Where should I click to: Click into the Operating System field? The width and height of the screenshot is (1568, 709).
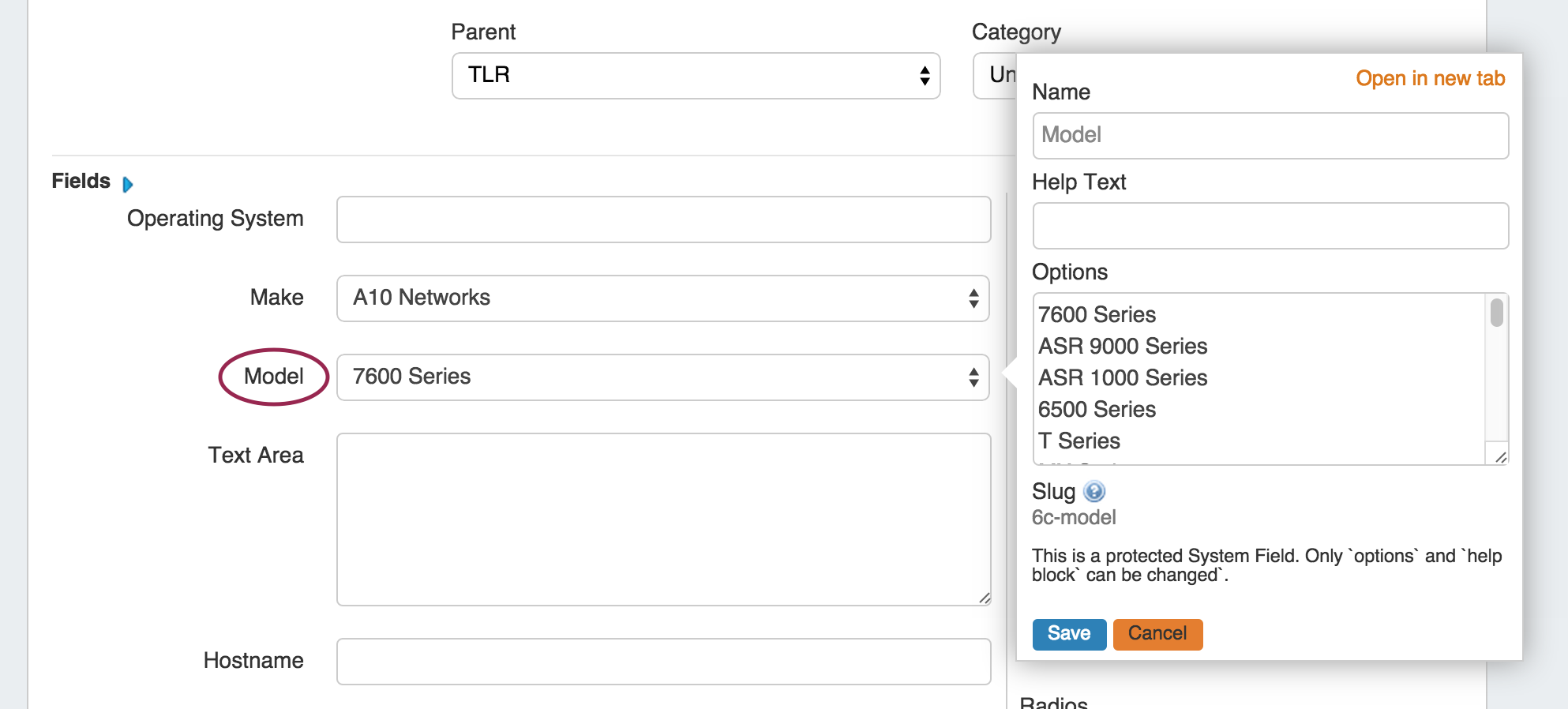click(x=663, y=219)
